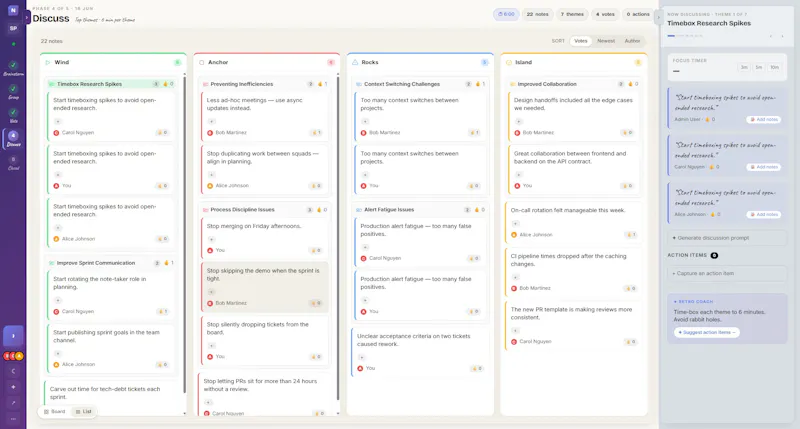Collapse the Improve Sprint Communication theme group
The height and width of the screenshot is (429, 800).
110,263
